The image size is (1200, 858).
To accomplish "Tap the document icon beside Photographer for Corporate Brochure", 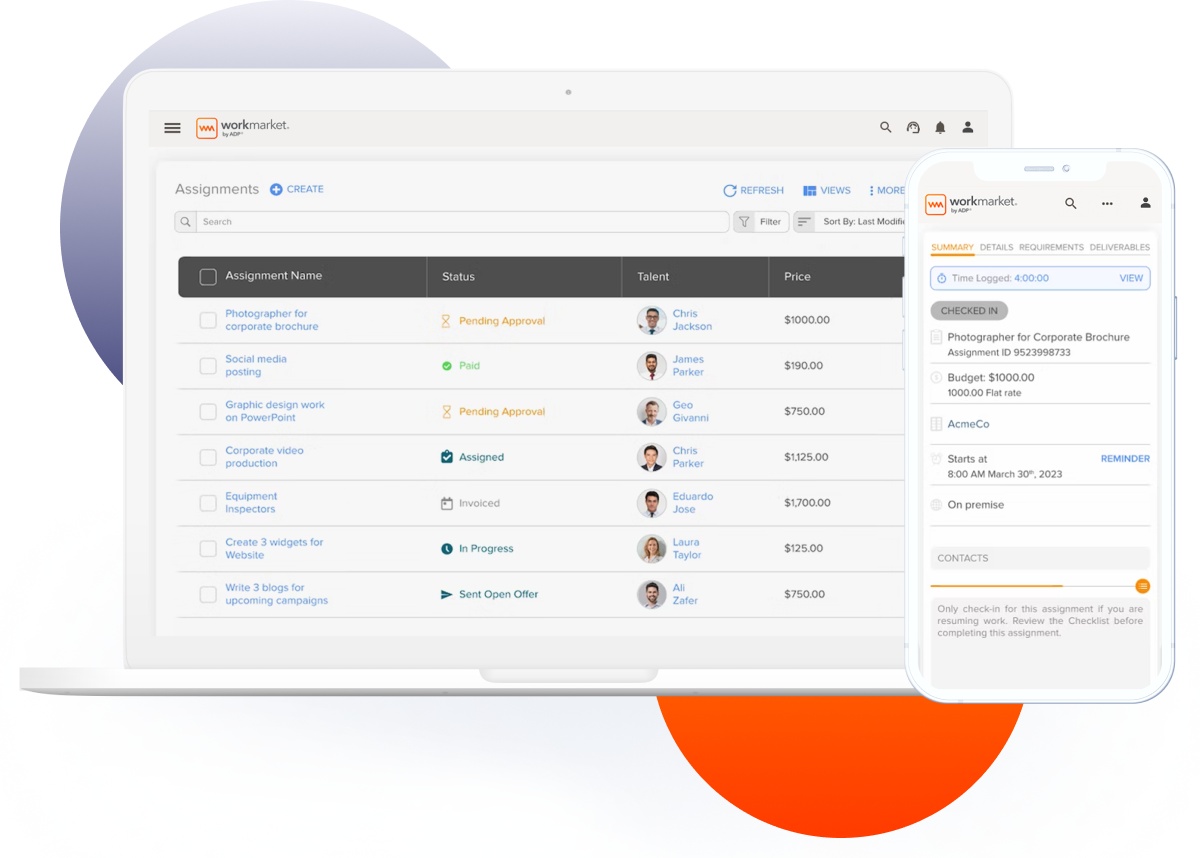I will click(936, 337).
